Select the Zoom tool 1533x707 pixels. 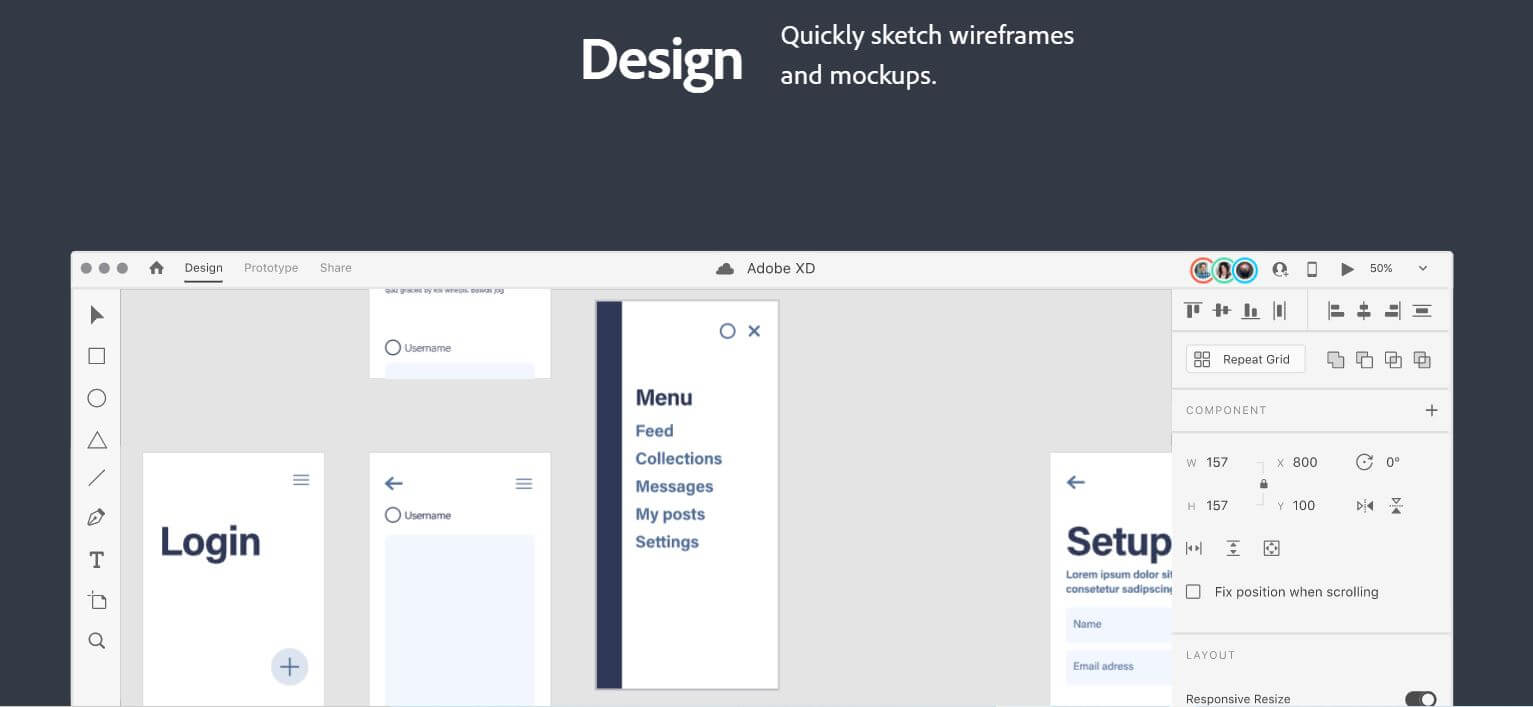96,640
